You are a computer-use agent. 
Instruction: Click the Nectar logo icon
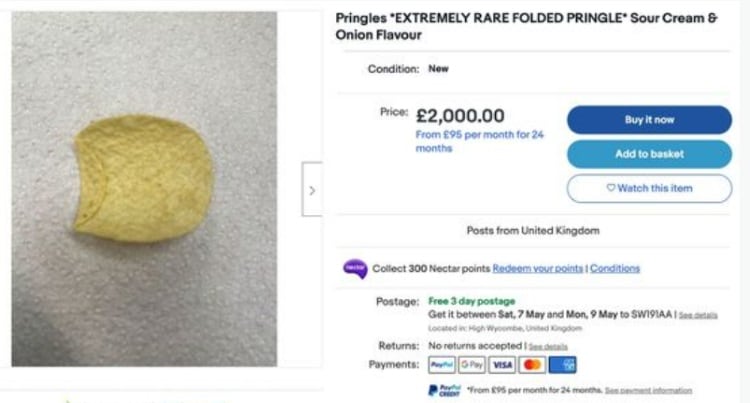pos(355,268)
